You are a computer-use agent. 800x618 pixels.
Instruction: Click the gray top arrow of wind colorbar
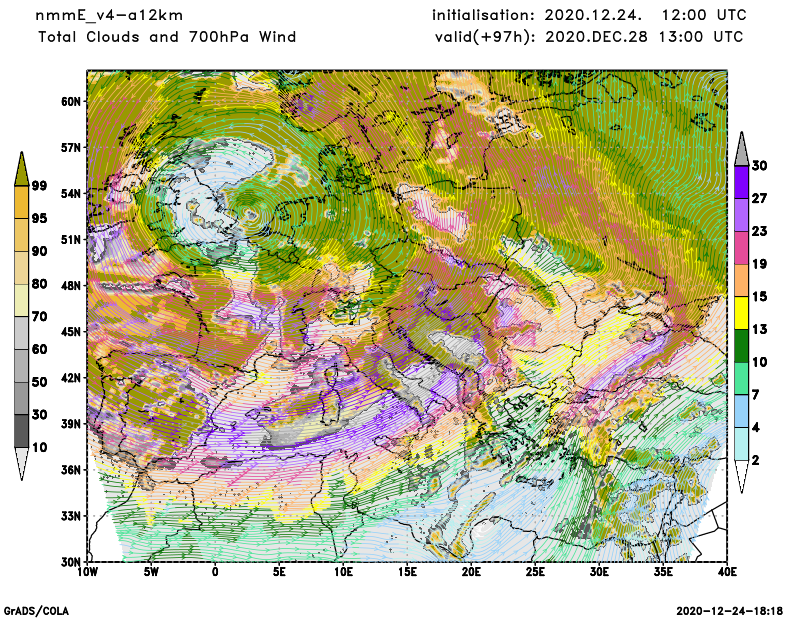[741, 148]
